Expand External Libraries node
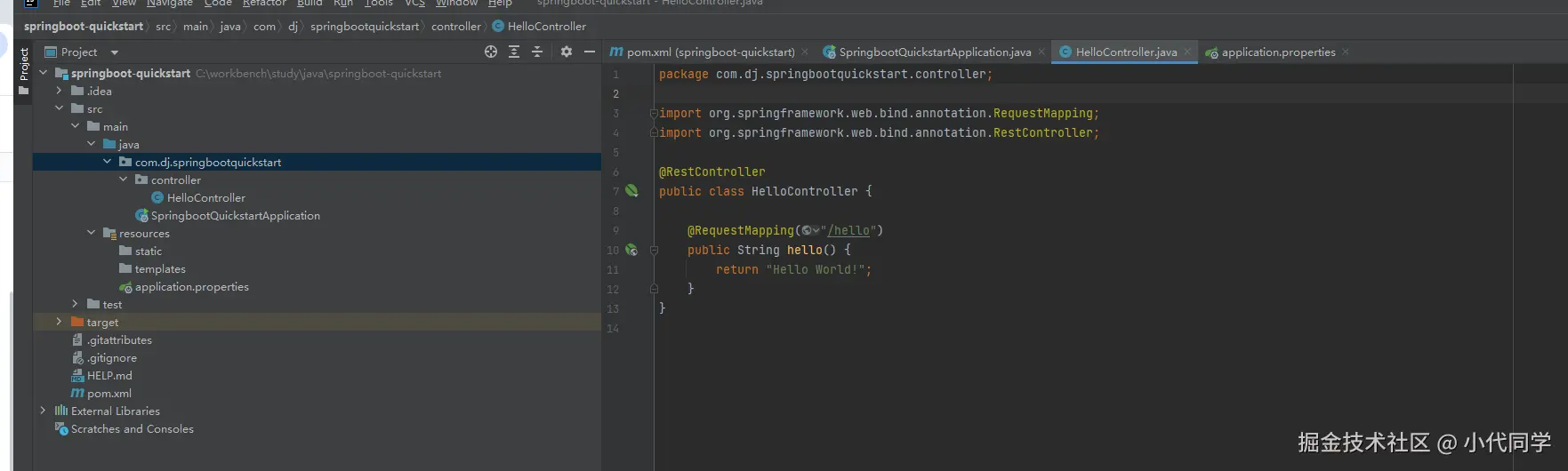This screenshot has height=471, width=1568. (x=43, y=411)
